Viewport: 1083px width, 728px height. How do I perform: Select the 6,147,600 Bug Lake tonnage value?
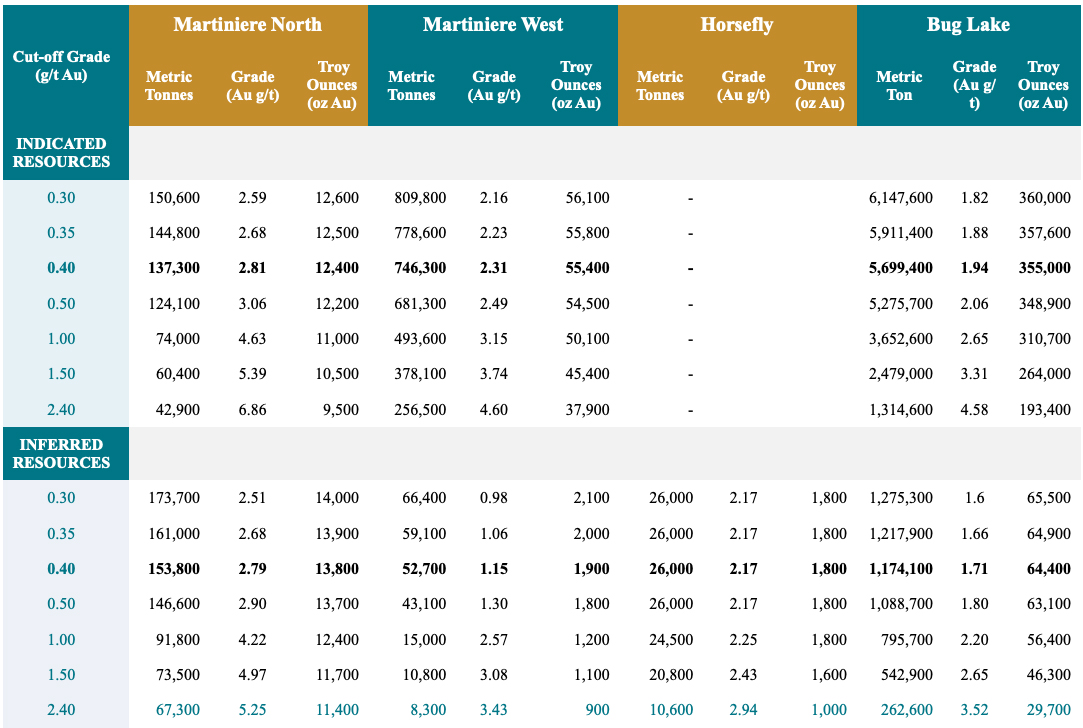pyautogui.click(x=901, y=198)
